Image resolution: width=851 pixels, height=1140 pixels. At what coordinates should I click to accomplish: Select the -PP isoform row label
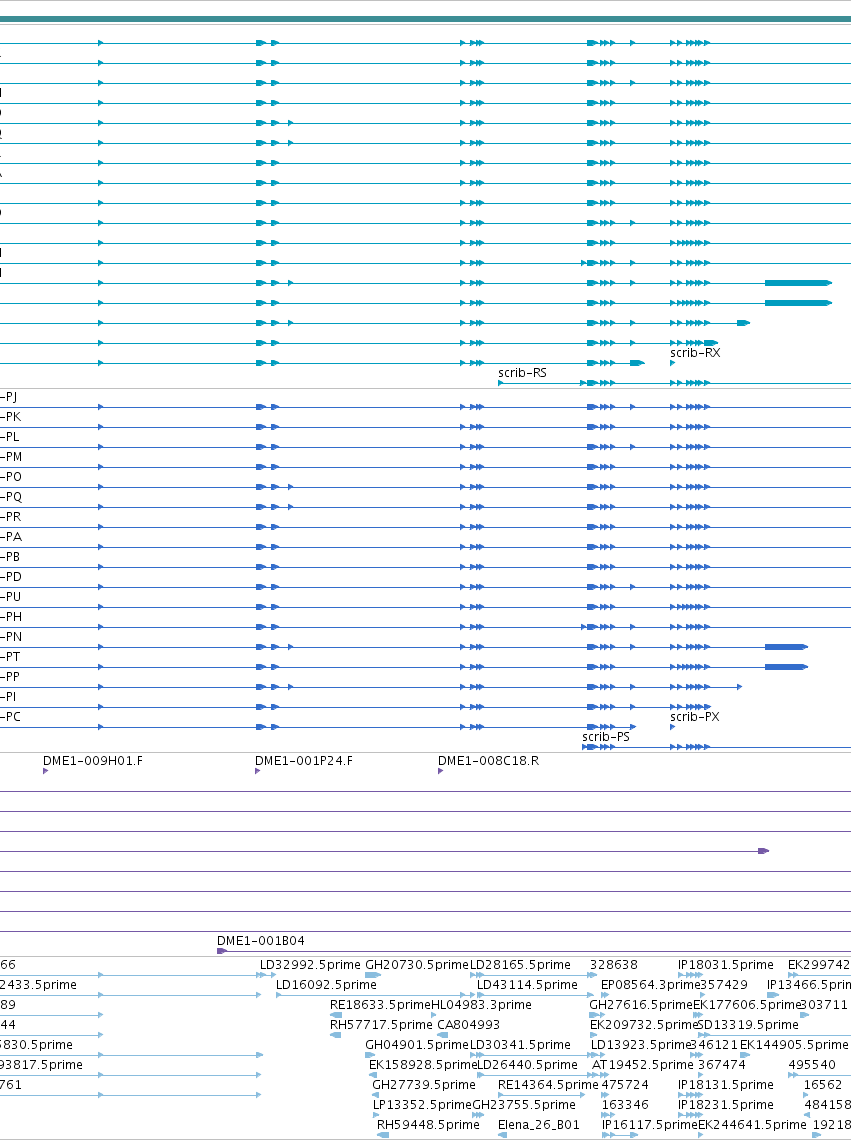pyautogui.click(x=10, y=677)
